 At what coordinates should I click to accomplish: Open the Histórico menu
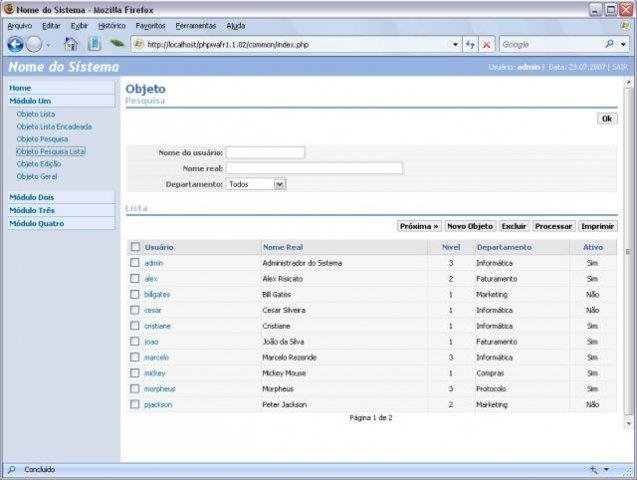[112, 26]
